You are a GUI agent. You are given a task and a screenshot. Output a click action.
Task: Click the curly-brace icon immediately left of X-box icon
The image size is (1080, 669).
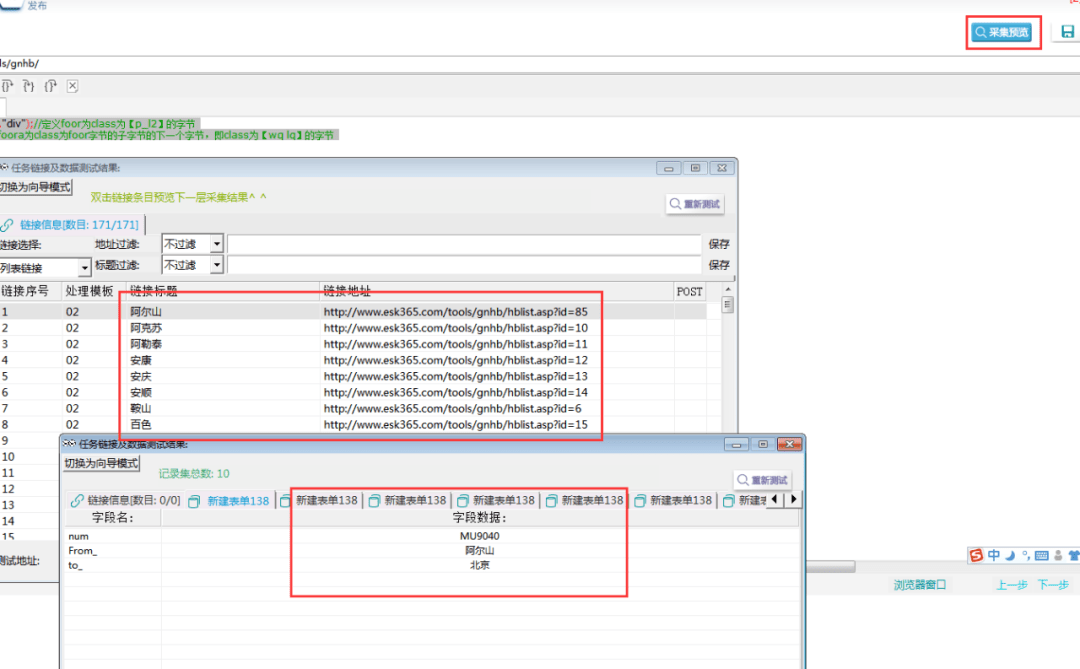click(x=50, y=86)
